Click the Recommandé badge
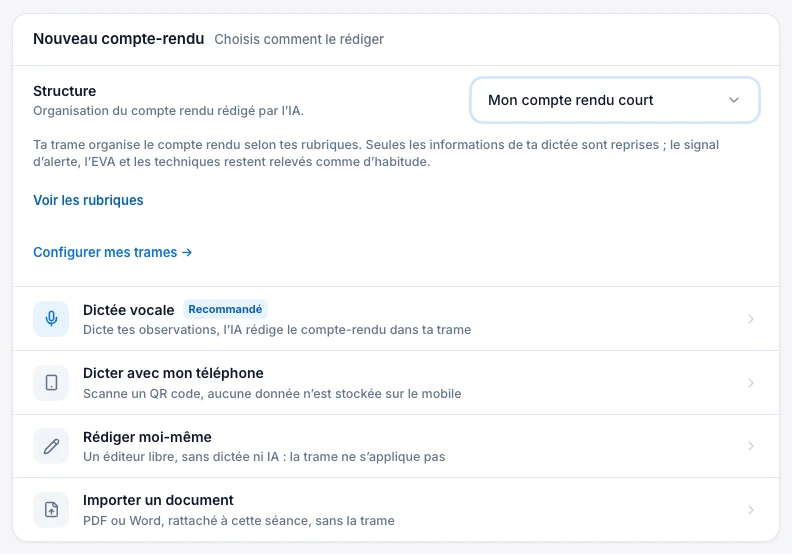The width and height of the screenshot is (792, 554). tap(225, 309)
